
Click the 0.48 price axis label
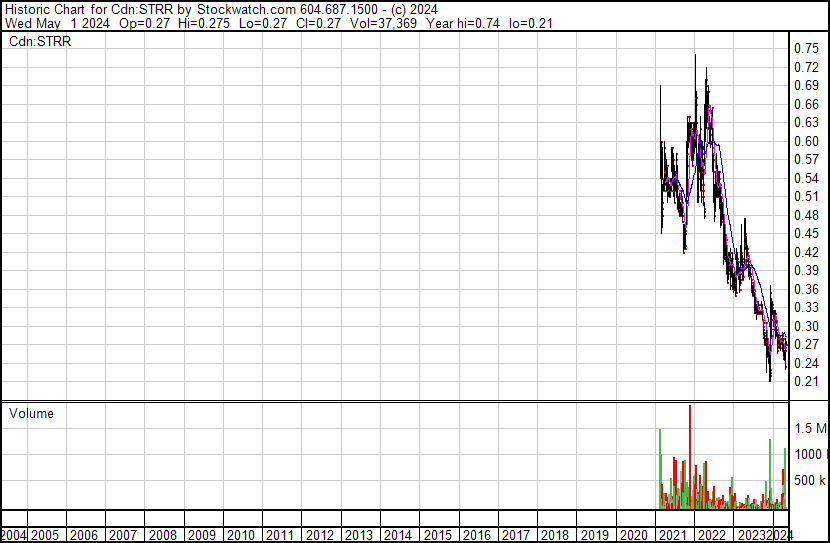pos(806,215)
